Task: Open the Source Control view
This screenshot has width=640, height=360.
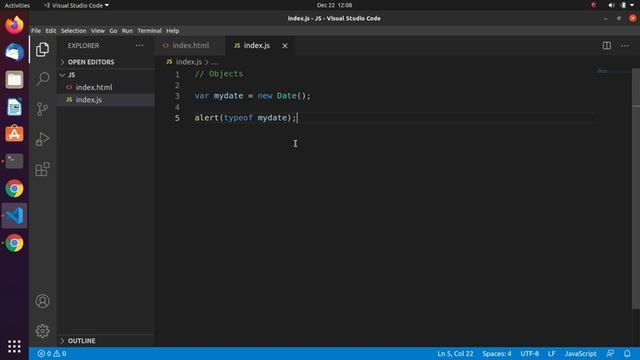Action: click(x=42, y=109)
